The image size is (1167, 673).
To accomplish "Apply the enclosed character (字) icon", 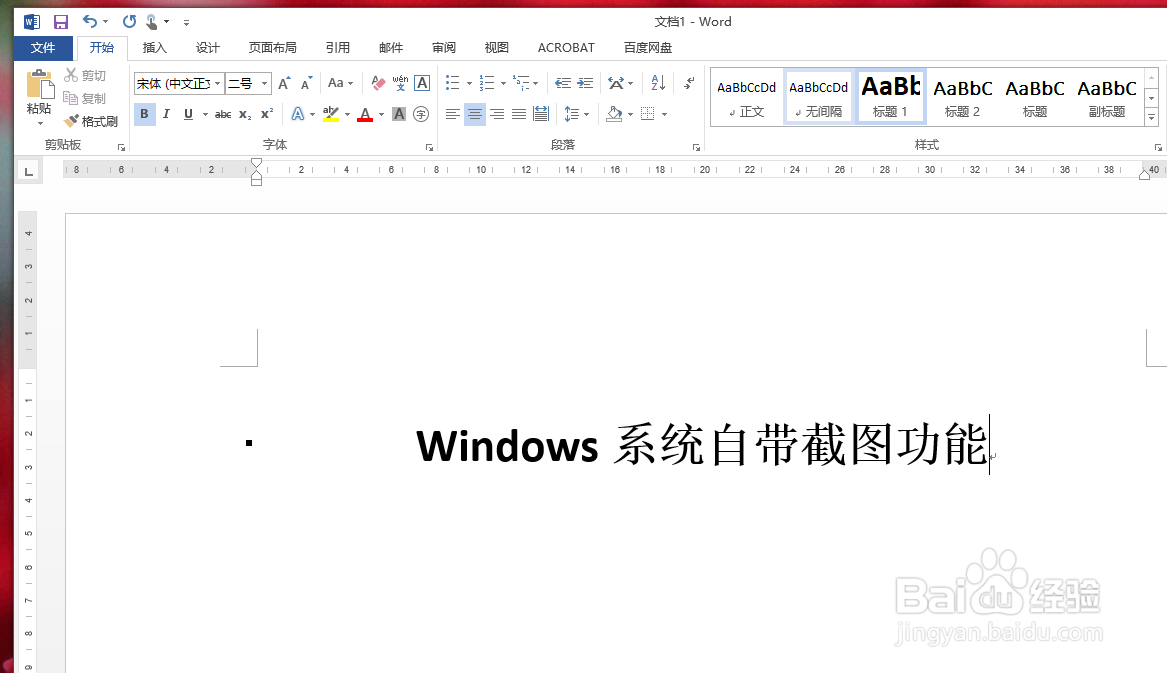I will coord(421,114).
